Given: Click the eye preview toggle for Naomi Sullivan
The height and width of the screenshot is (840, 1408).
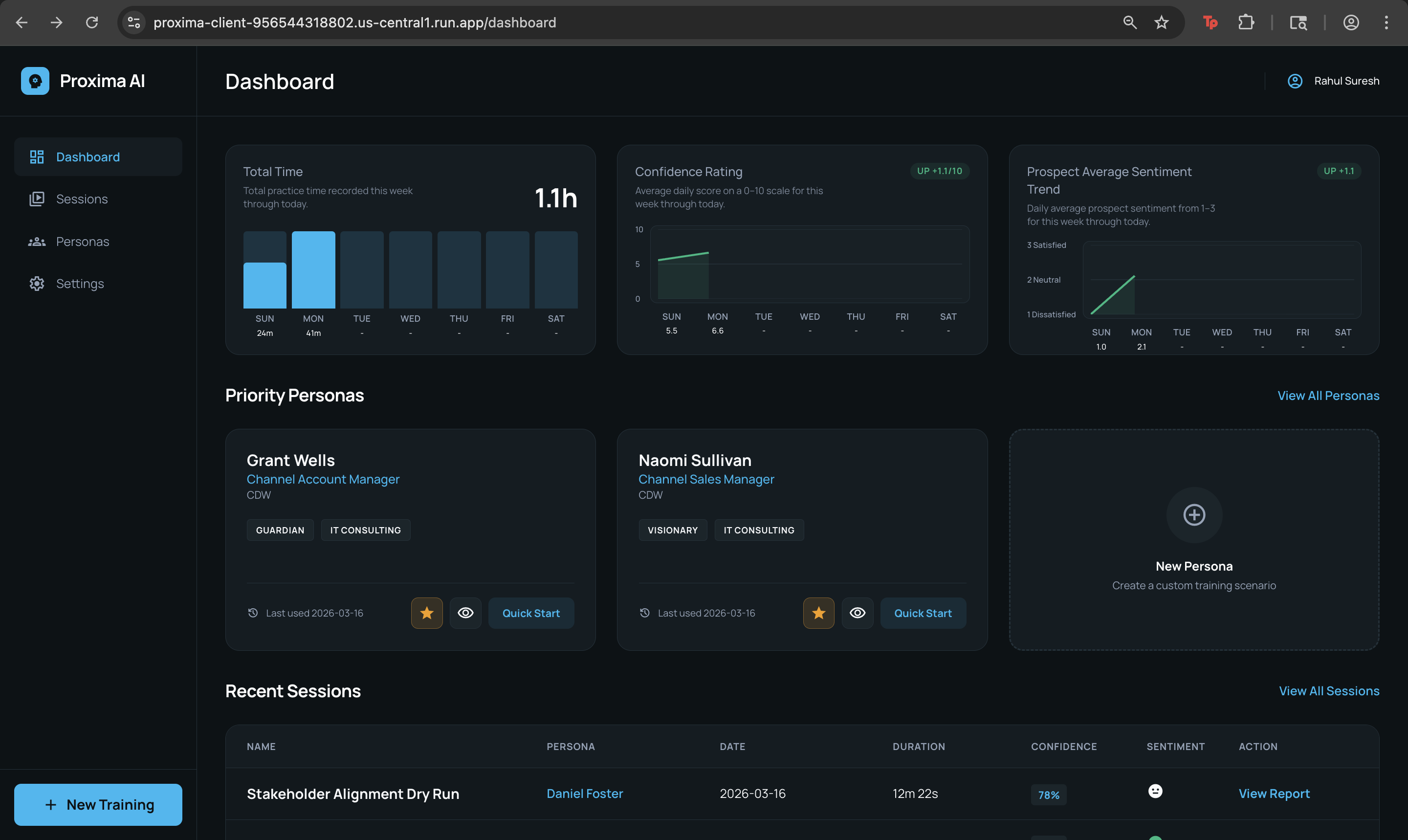Looking at the screenshot, I should click(858, 613).
